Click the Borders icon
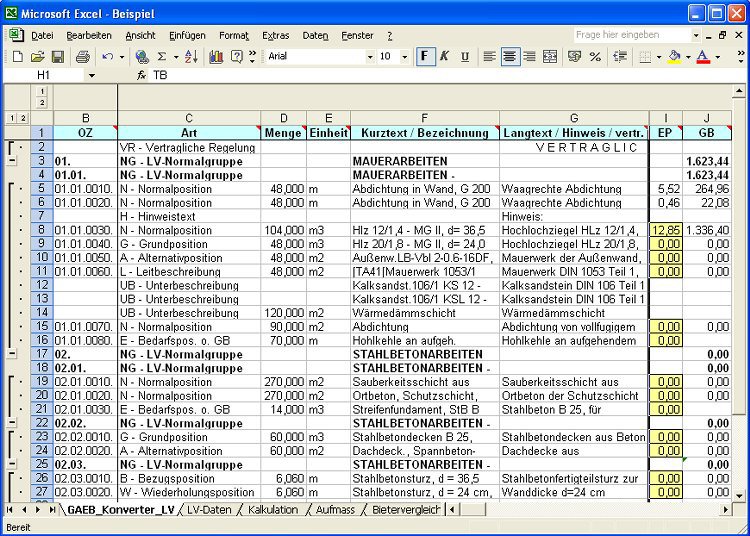This screenshot has height=536, width=750. 645,57
